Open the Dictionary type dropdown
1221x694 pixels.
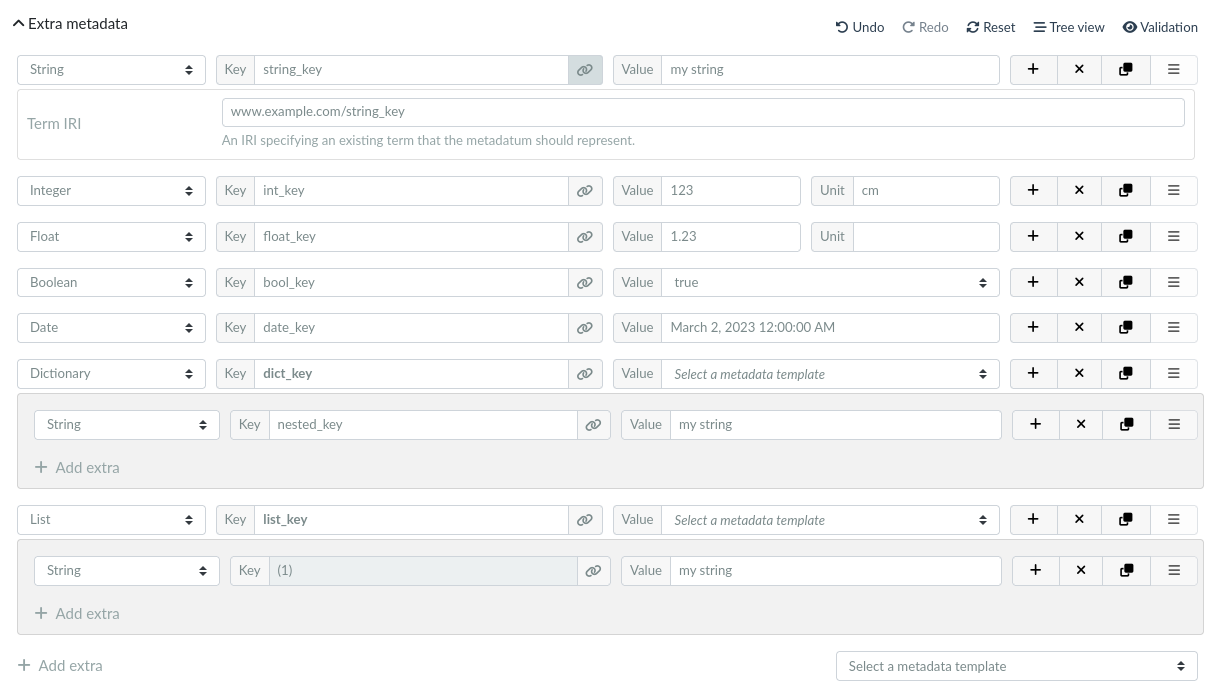[x=111, y=373]
